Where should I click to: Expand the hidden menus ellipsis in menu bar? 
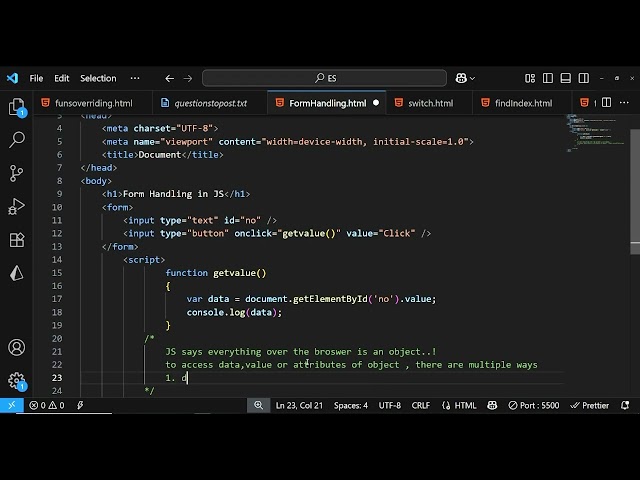tap(136, 78)
